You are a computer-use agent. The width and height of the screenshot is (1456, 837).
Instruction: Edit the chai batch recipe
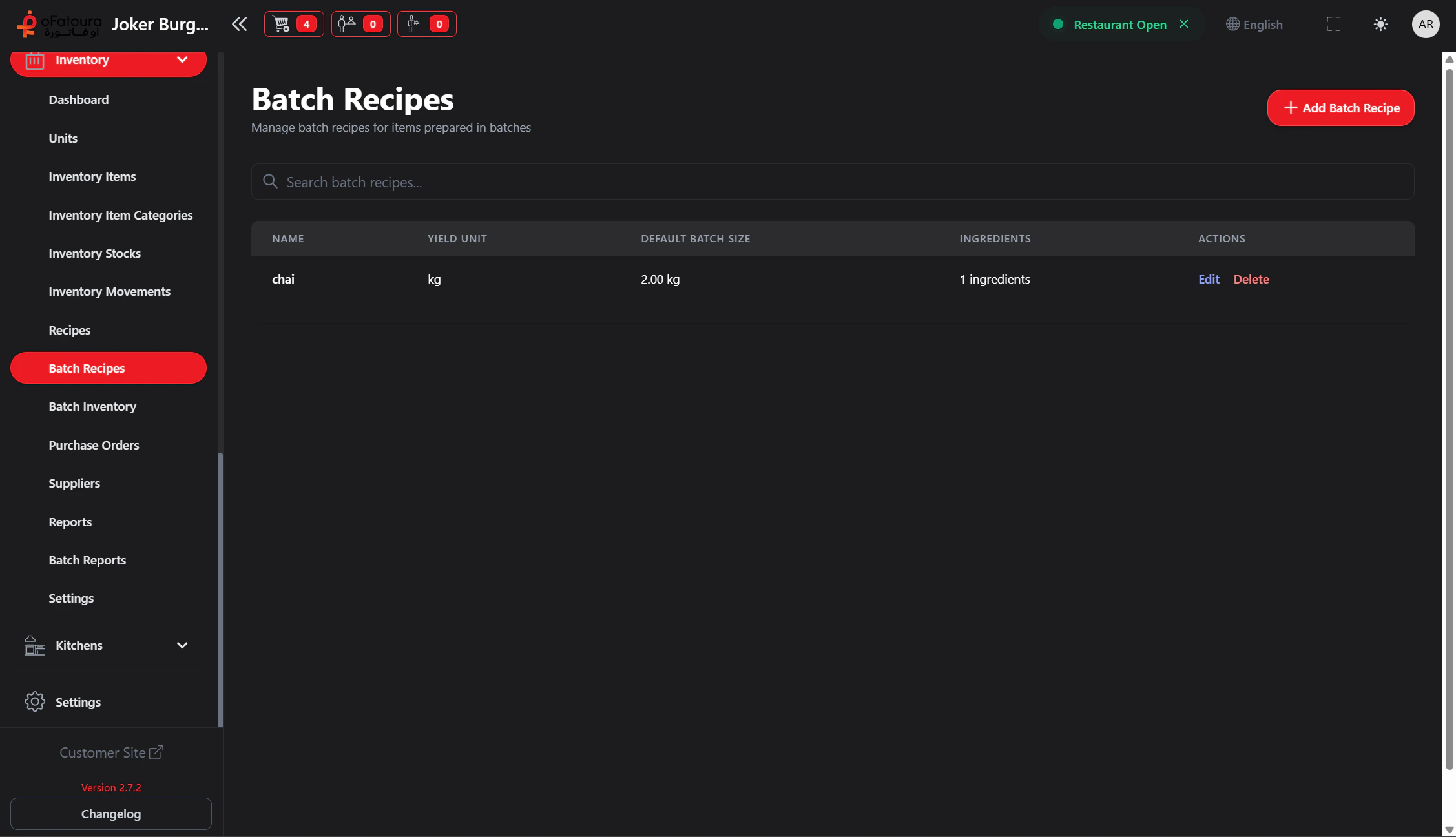(1208, 279)
